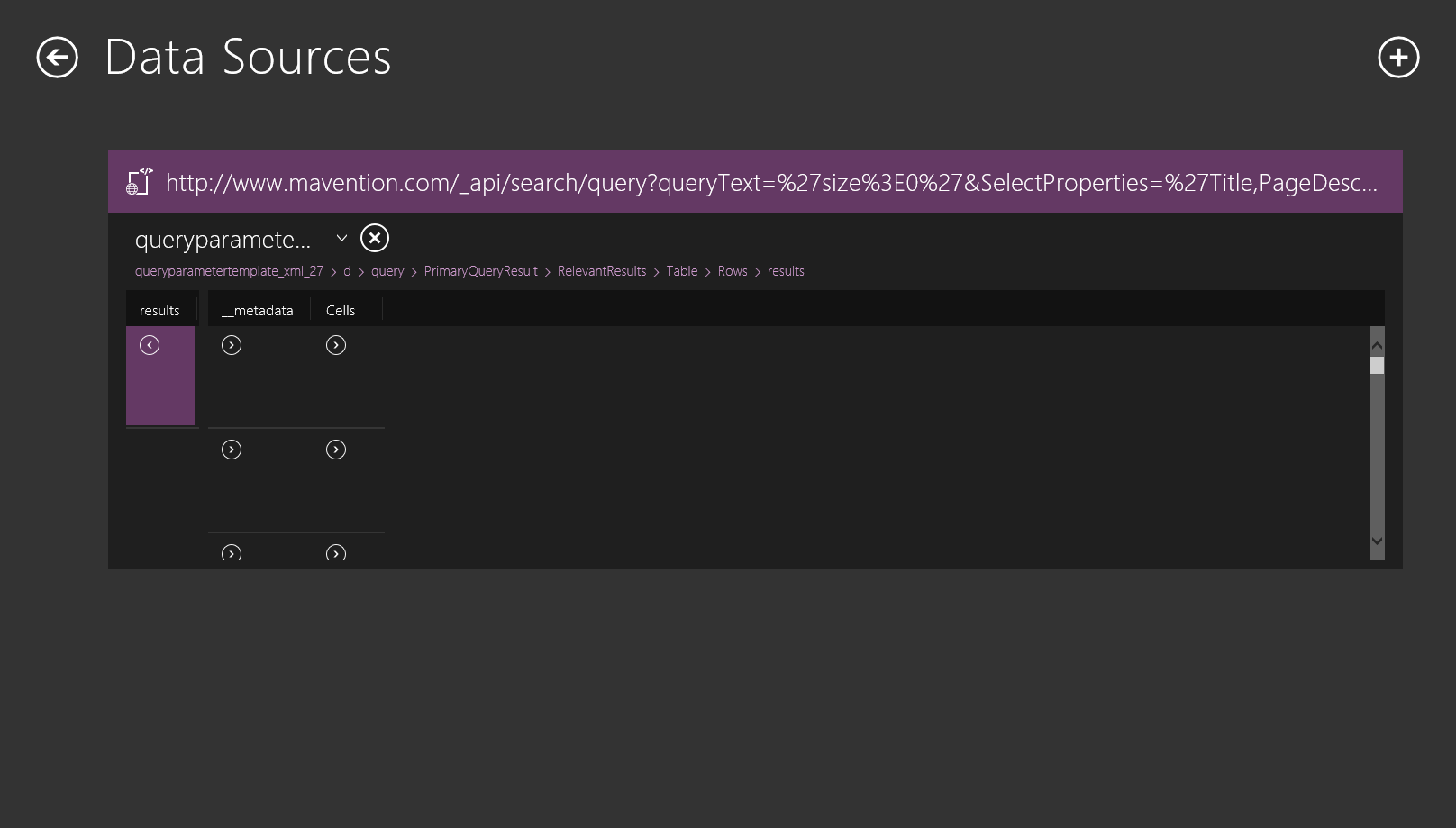Select the Rows breadcrumb
Viewport: 1456px width, 828px height.
tap(733, 271)
